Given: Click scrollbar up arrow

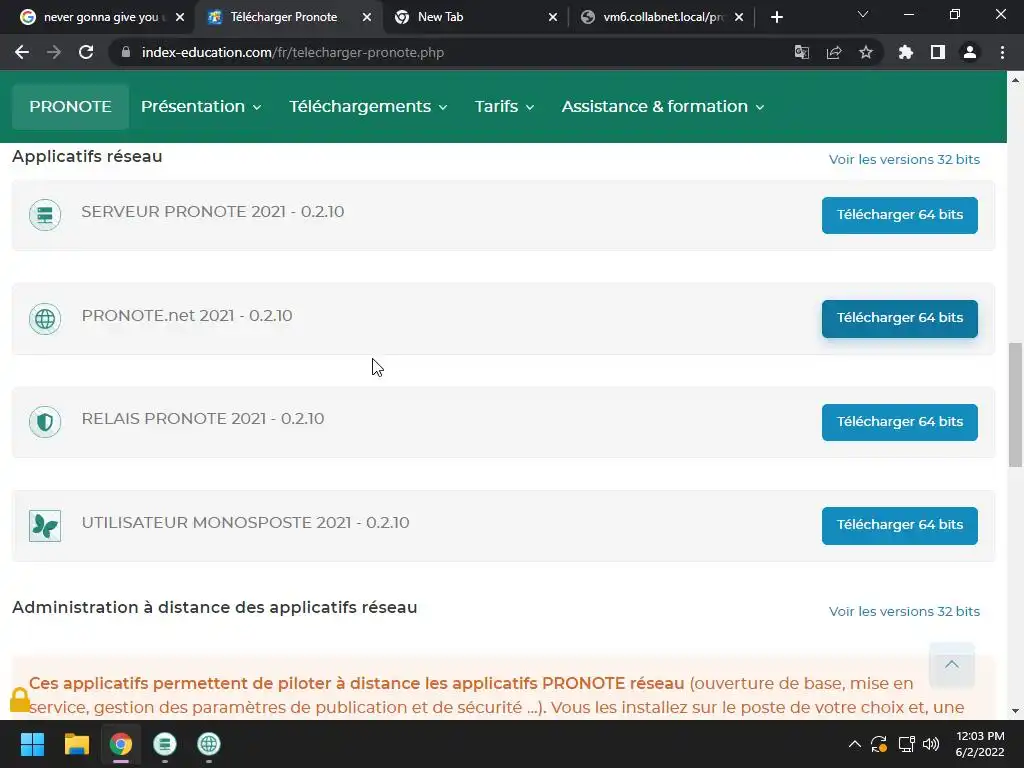Looking at the screenshot, I should (1015, 80).
